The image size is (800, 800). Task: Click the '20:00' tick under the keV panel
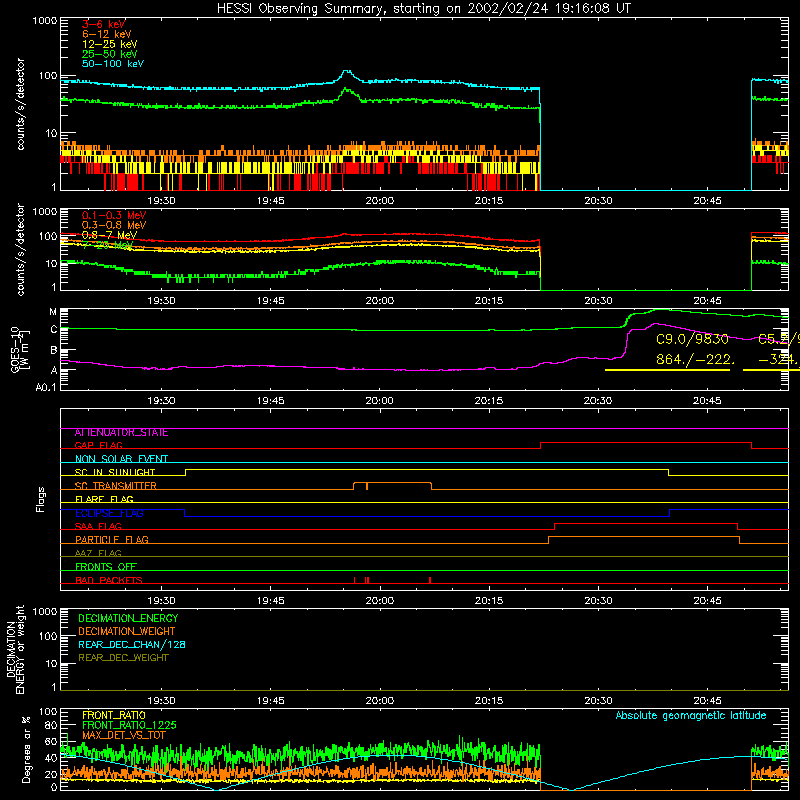380,201
